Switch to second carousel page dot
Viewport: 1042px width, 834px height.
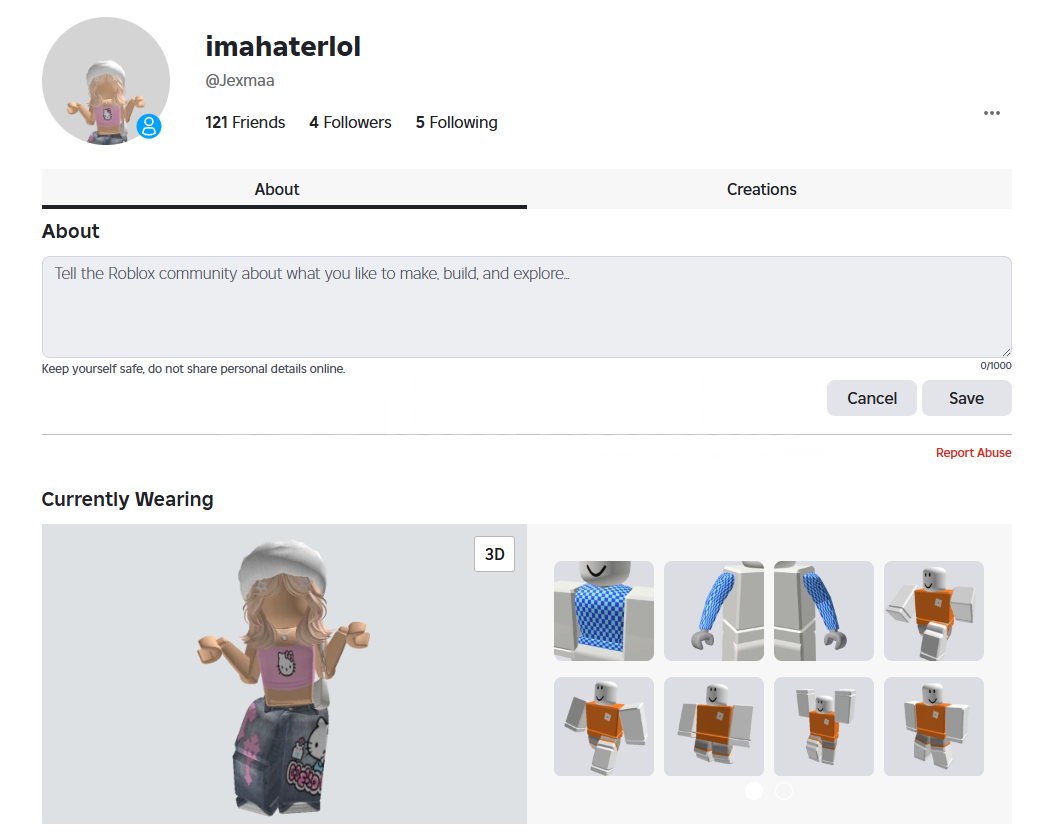(784, 791)
